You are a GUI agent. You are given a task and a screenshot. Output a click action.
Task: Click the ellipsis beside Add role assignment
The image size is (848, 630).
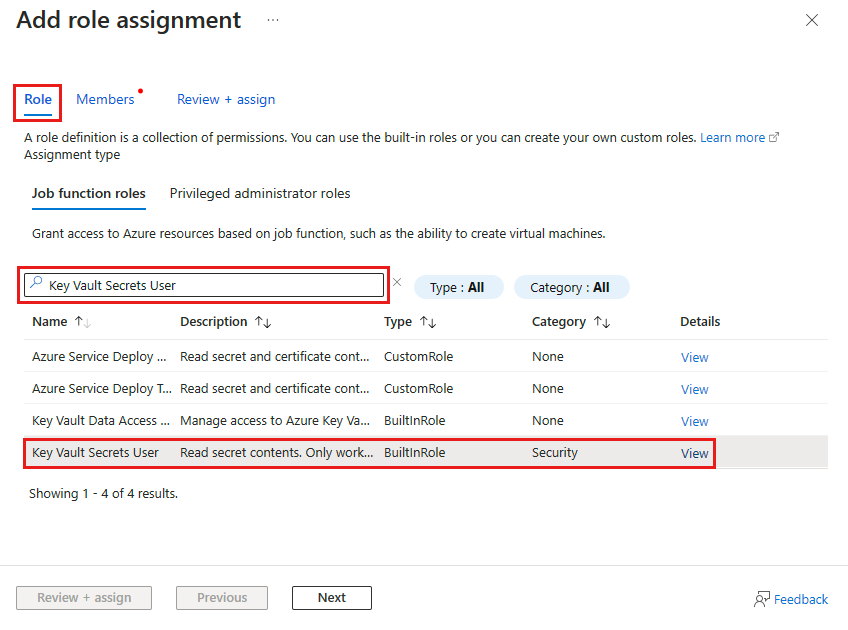click(273, 19)
